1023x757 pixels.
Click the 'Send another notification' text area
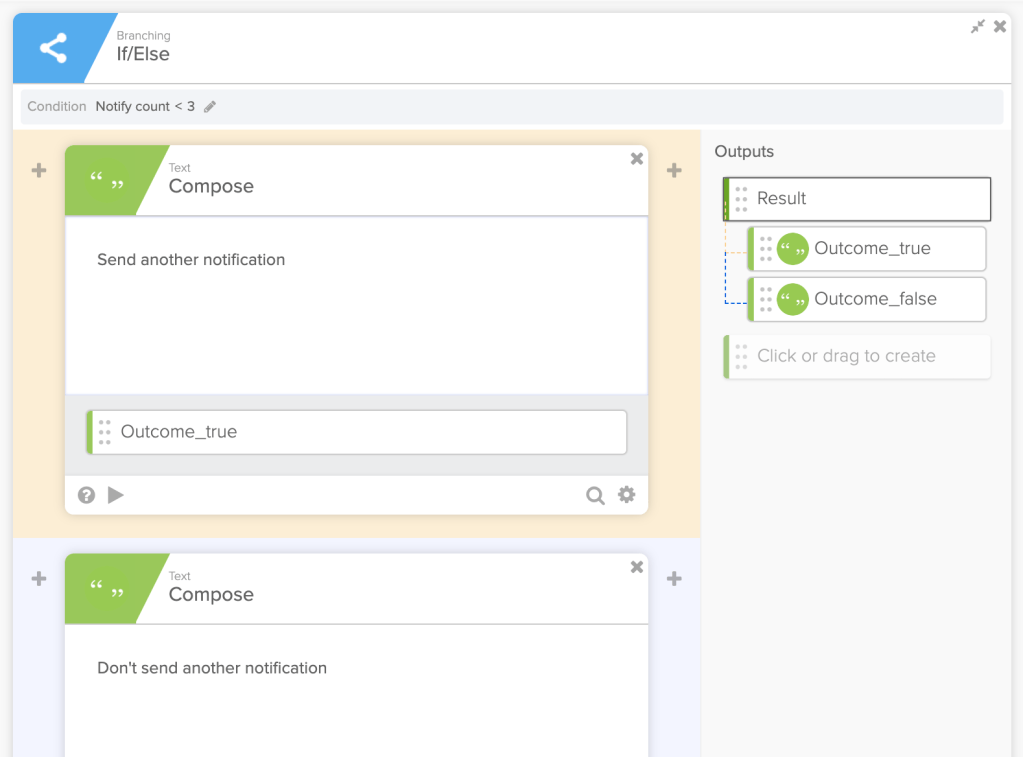point(355,300)
